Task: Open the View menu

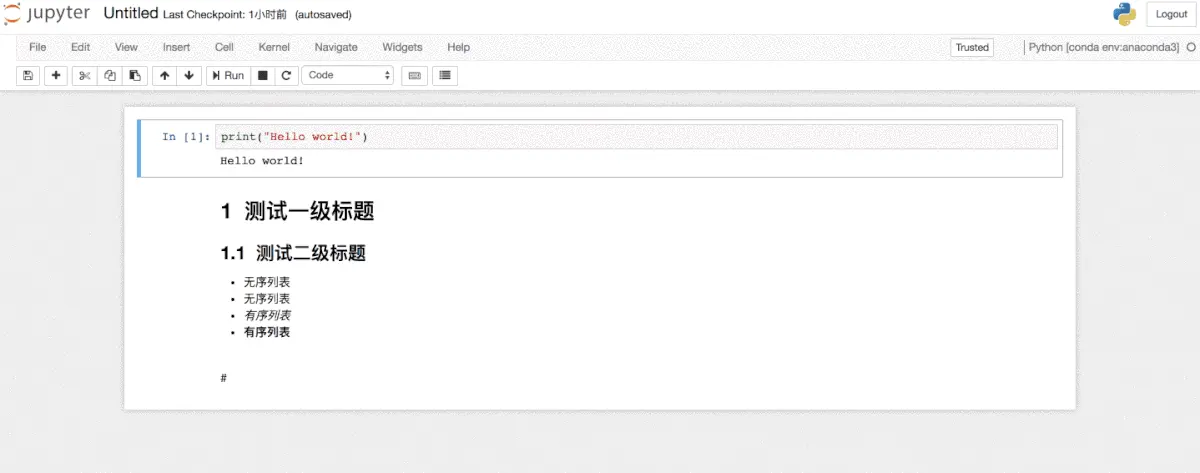Action: (126, 47)
